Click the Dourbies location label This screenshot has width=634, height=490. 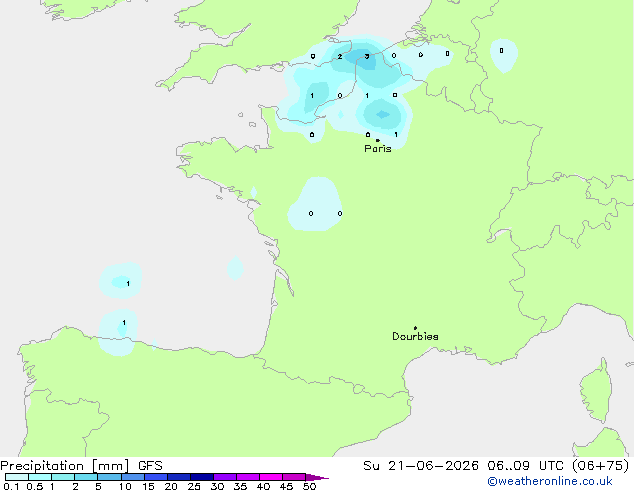[415, 336]
